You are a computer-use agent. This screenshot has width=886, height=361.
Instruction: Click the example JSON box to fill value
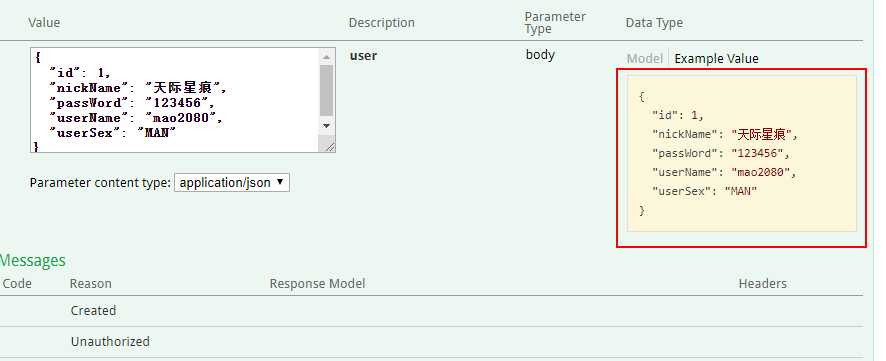tap(741, 153)
